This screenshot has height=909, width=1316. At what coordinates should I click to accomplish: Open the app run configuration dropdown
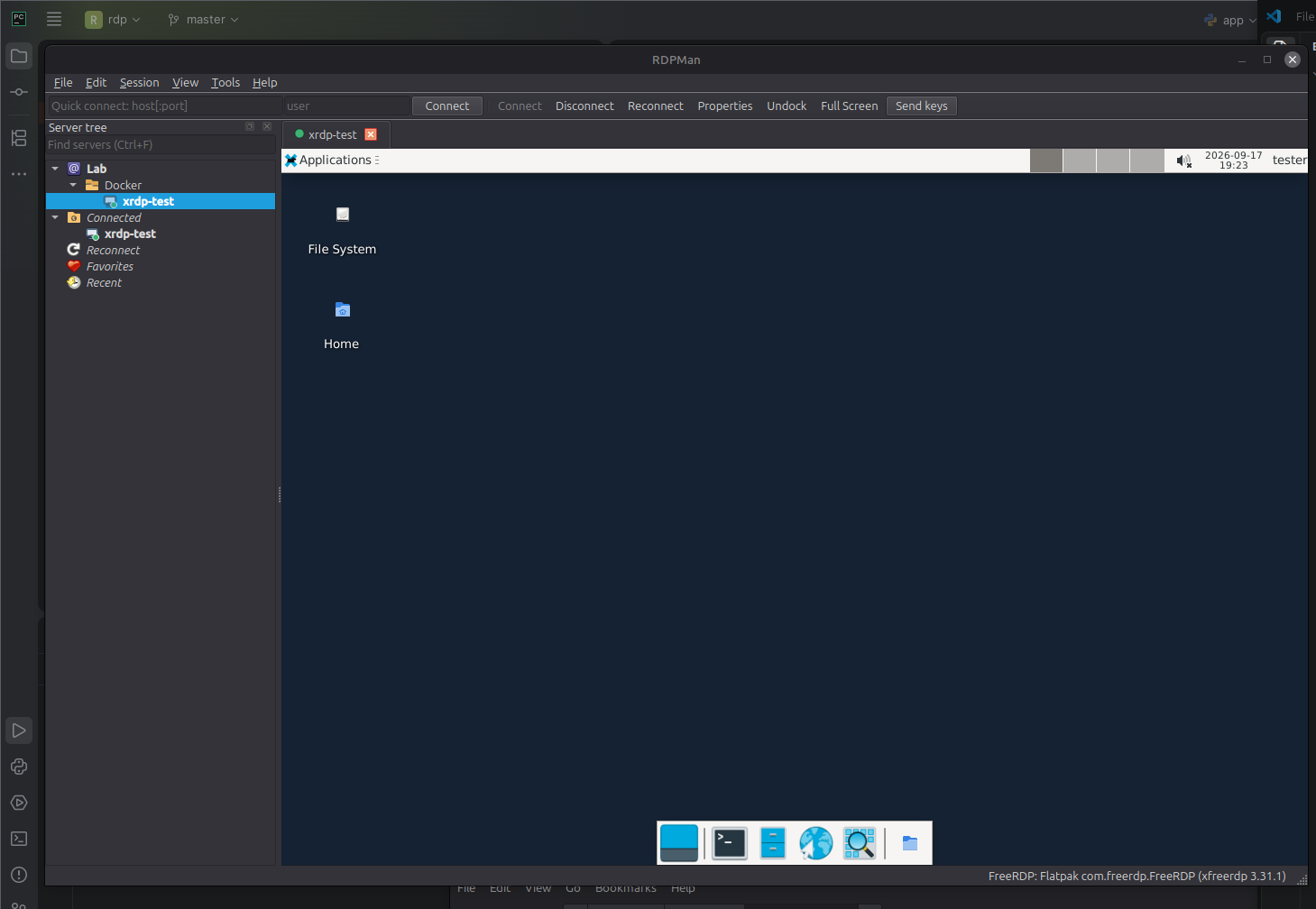click(x=1230, y=20)
